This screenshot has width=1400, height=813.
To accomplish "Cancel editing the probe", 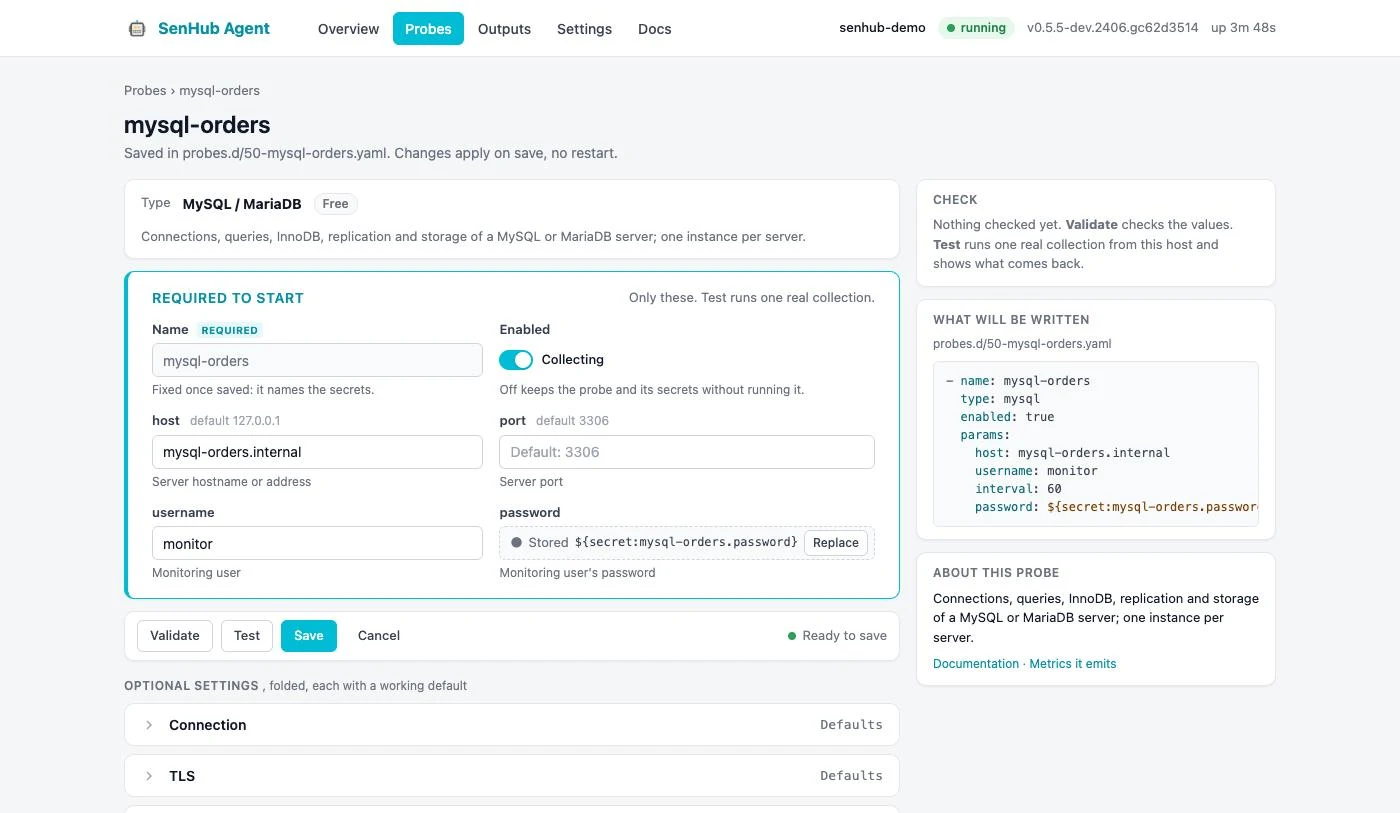I will pos(379,636).
